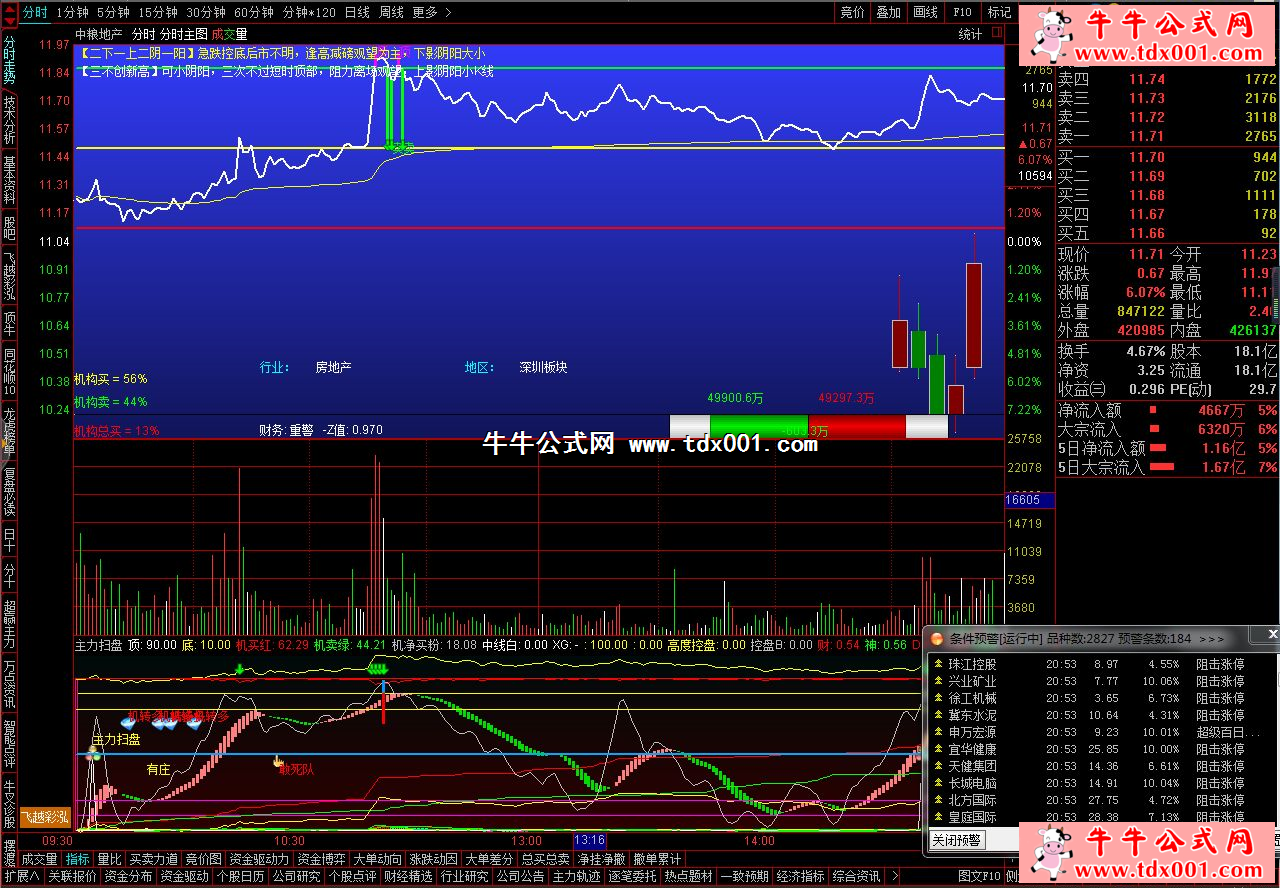Viewport: 1280px width, 888px height.
Task: Click the 图文F10 button
Action: [978, 877]
